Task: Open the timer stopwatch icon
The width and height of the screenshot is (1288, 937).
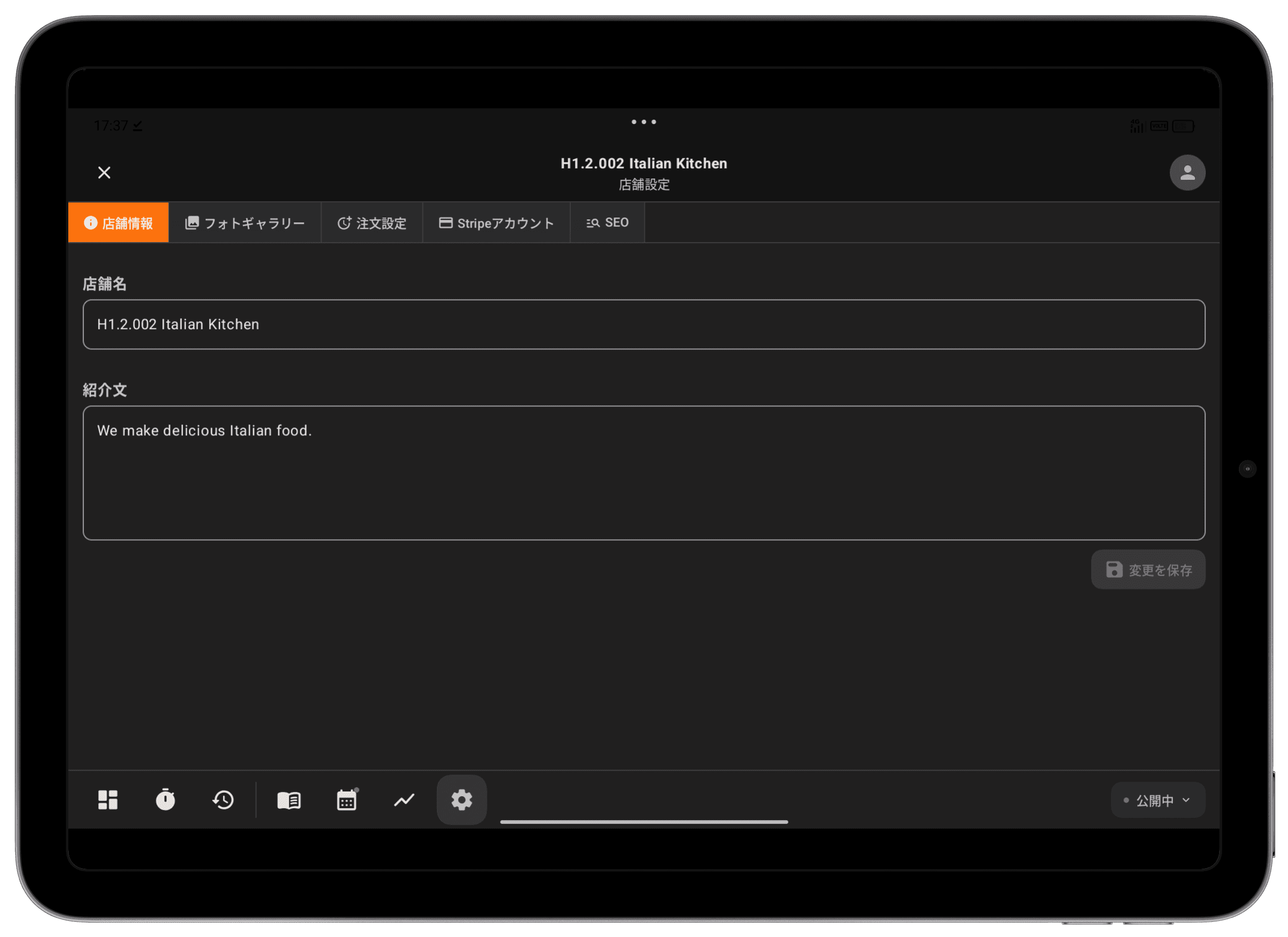Action: 165,799
